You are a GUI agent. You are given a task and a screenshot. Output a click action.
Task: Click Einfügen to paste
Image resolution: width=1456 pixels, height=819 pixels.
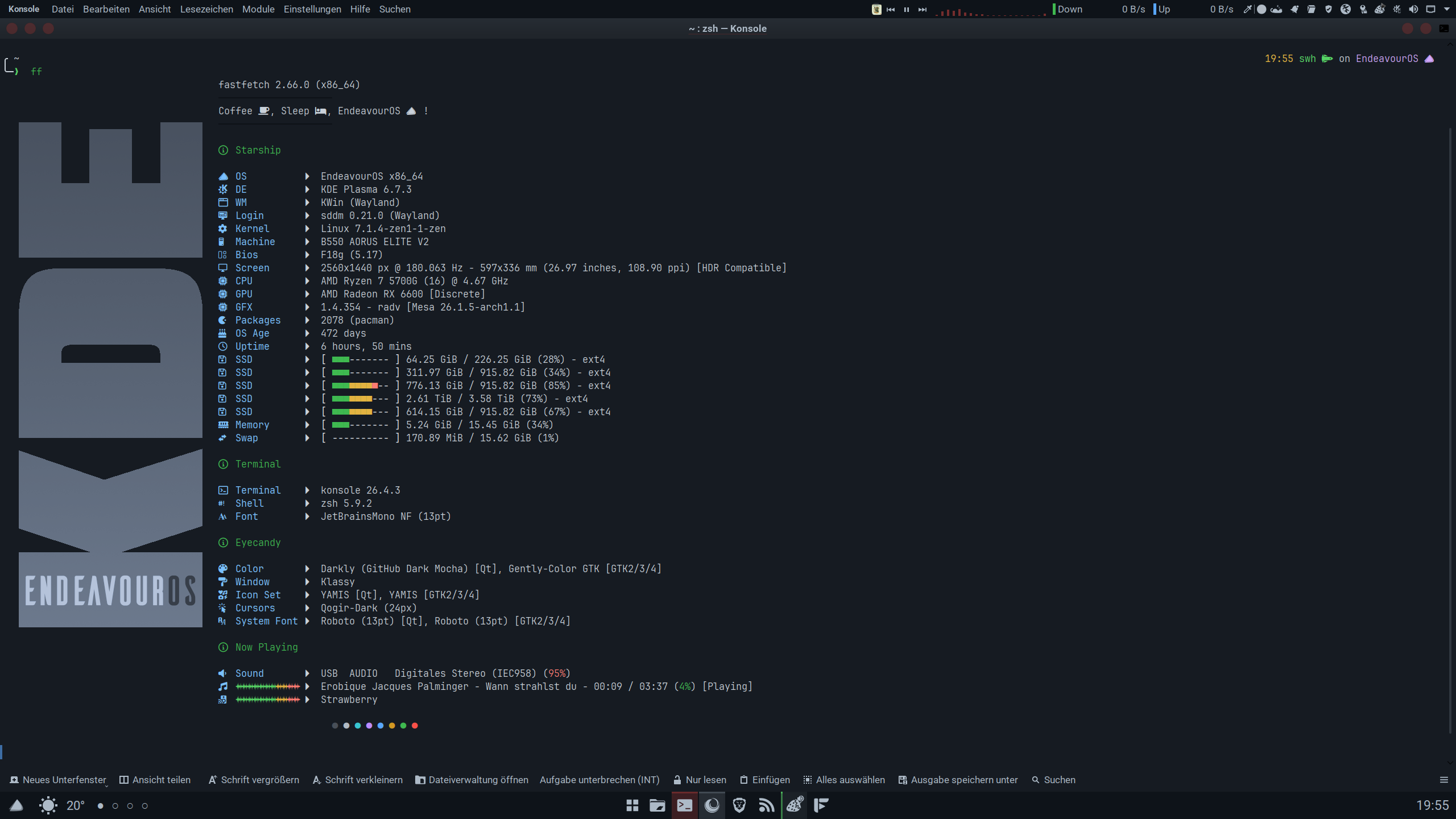coord(765,780)
